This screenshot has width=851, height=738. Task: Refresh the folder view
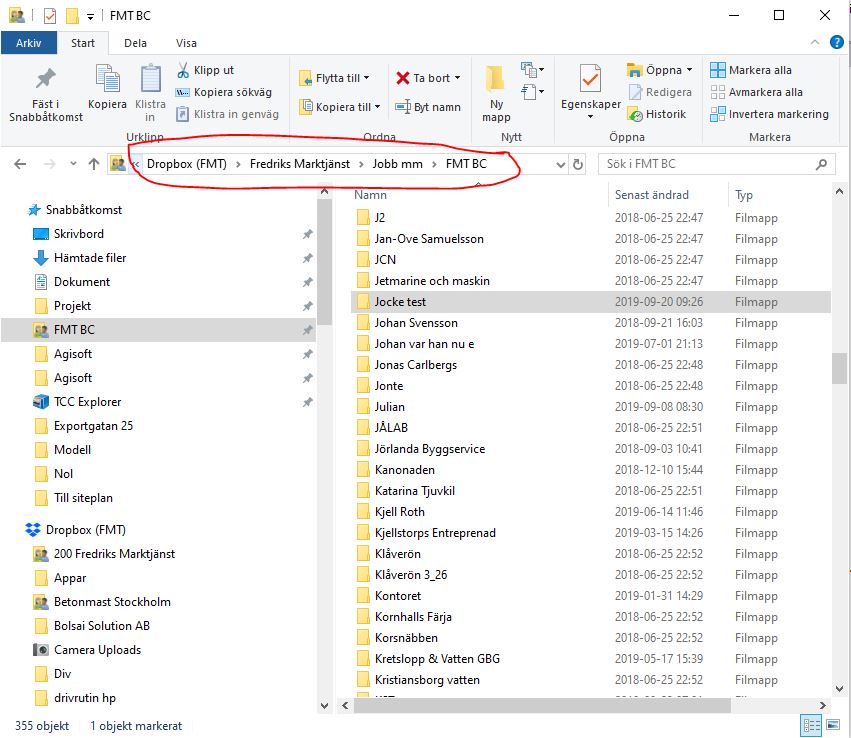(578, 164)
